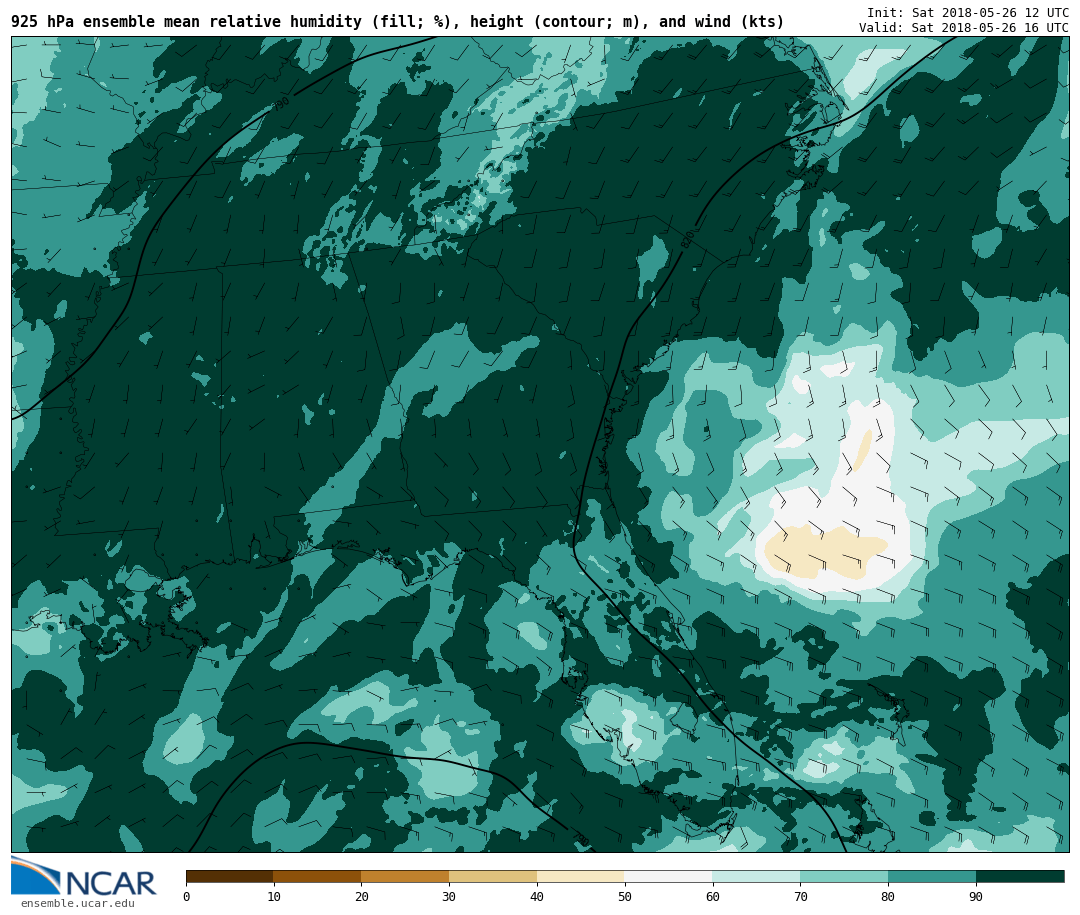1080x915 pixels.
Task: Click the small elongated tan patch above the dry region
Action: pyautogui.click(x=862, y=450)
